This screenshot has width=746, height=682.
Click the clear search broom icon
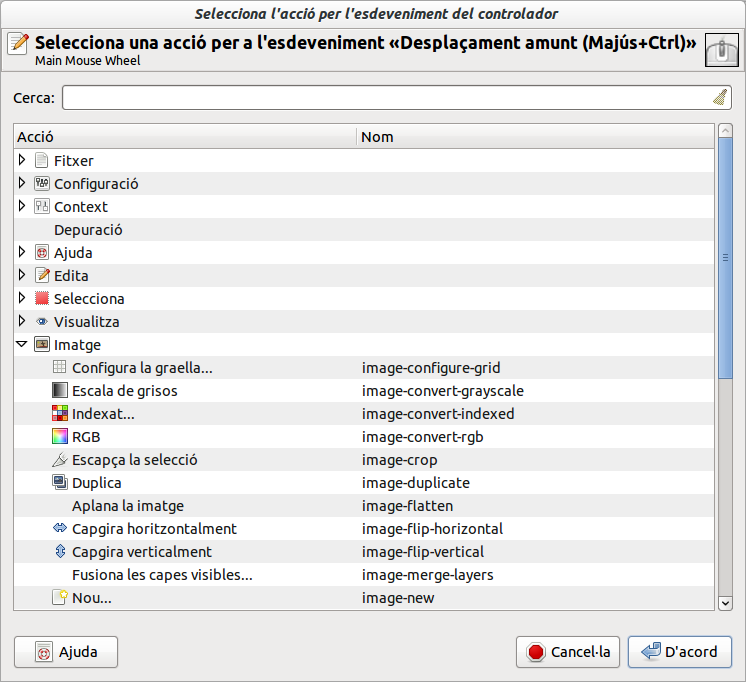point(719,98)
